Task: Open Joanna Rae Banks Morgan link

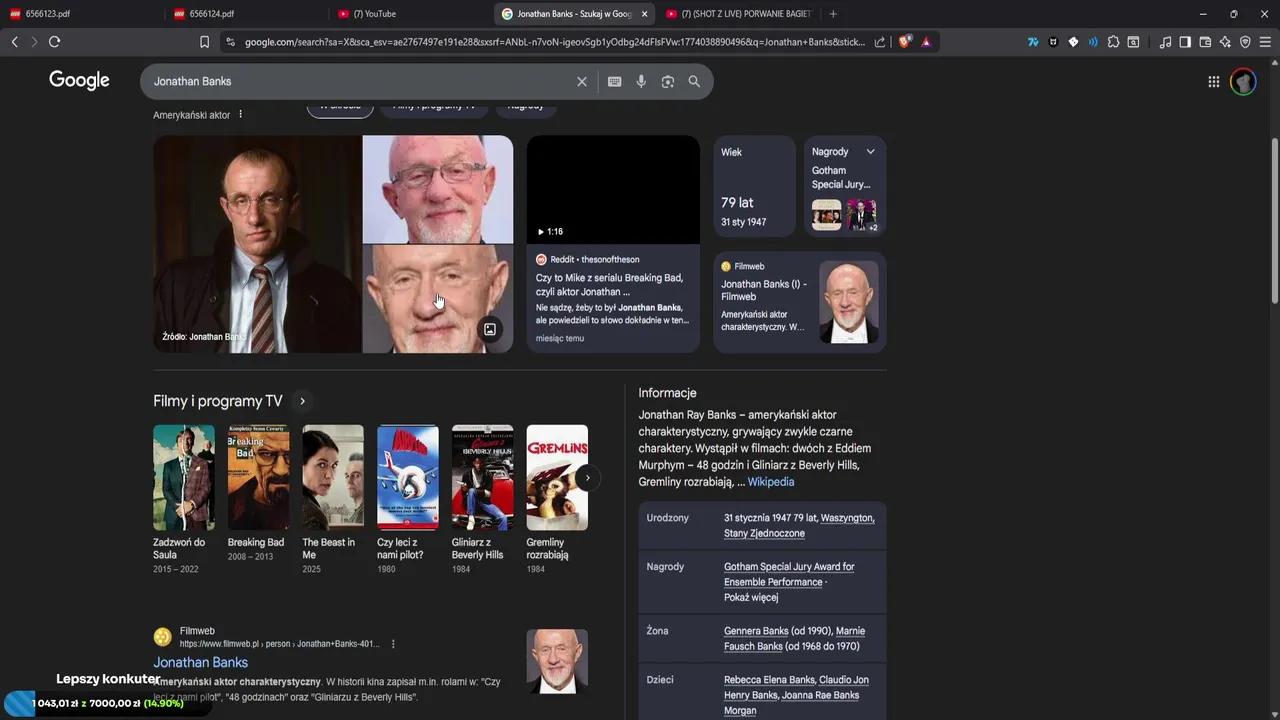Action: (792, 703)
